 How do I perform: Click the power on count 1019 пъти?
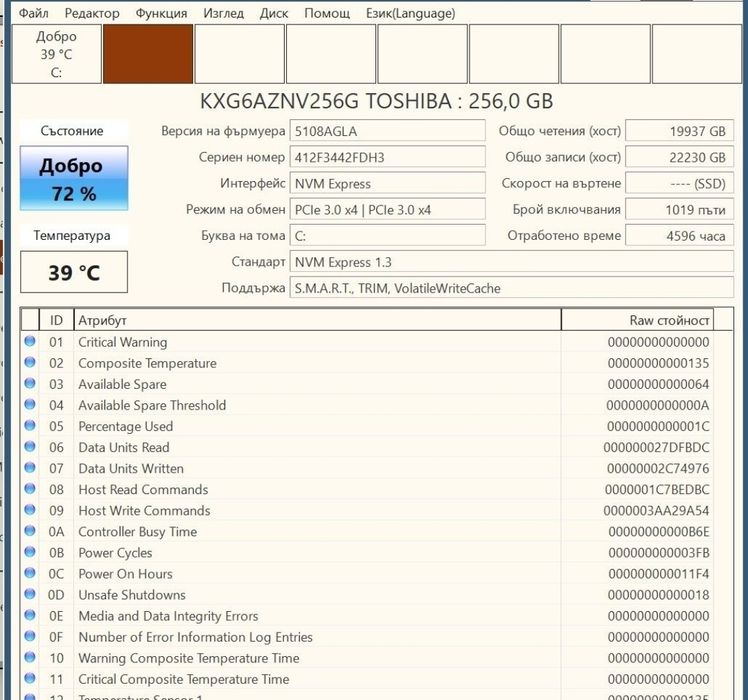(x=679, y=210)
